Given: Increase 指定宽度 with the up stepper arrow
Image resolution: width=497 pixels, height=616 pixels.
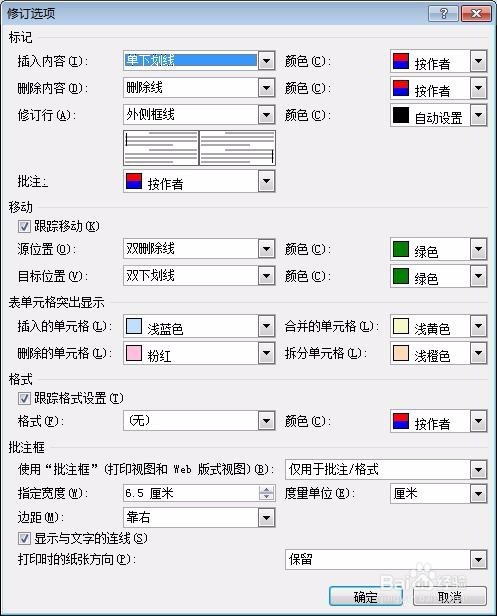Looking at the screenshot, I should point(267,490).
